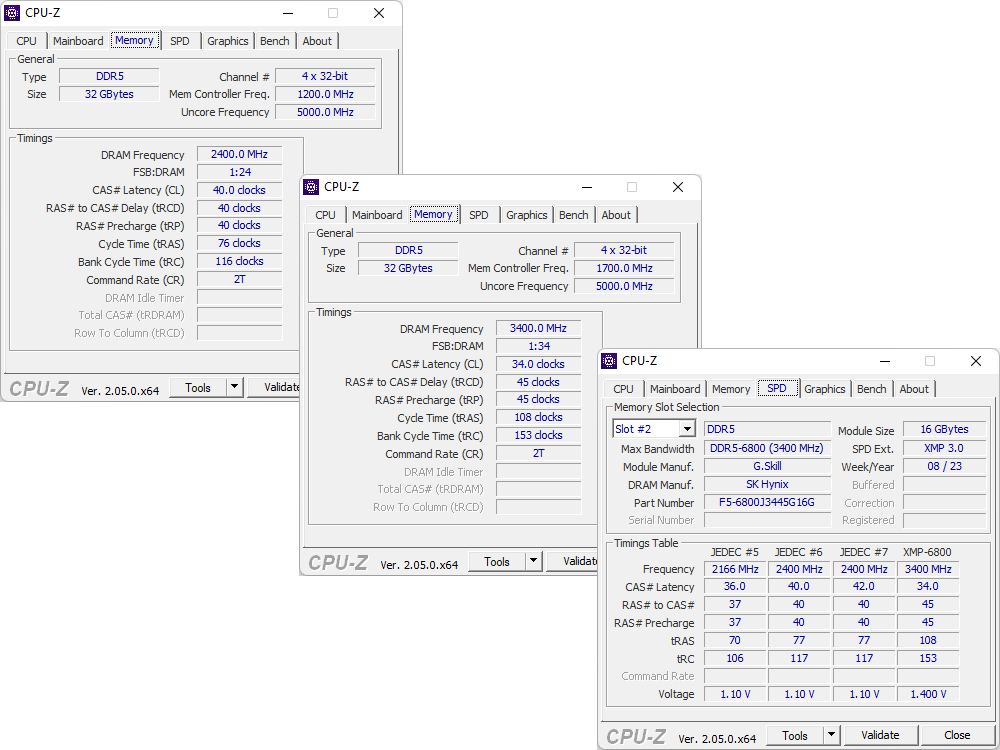Open the CPU tab in the SPD window
This screenshot has height=750, width=1000.
coord(623,389)
